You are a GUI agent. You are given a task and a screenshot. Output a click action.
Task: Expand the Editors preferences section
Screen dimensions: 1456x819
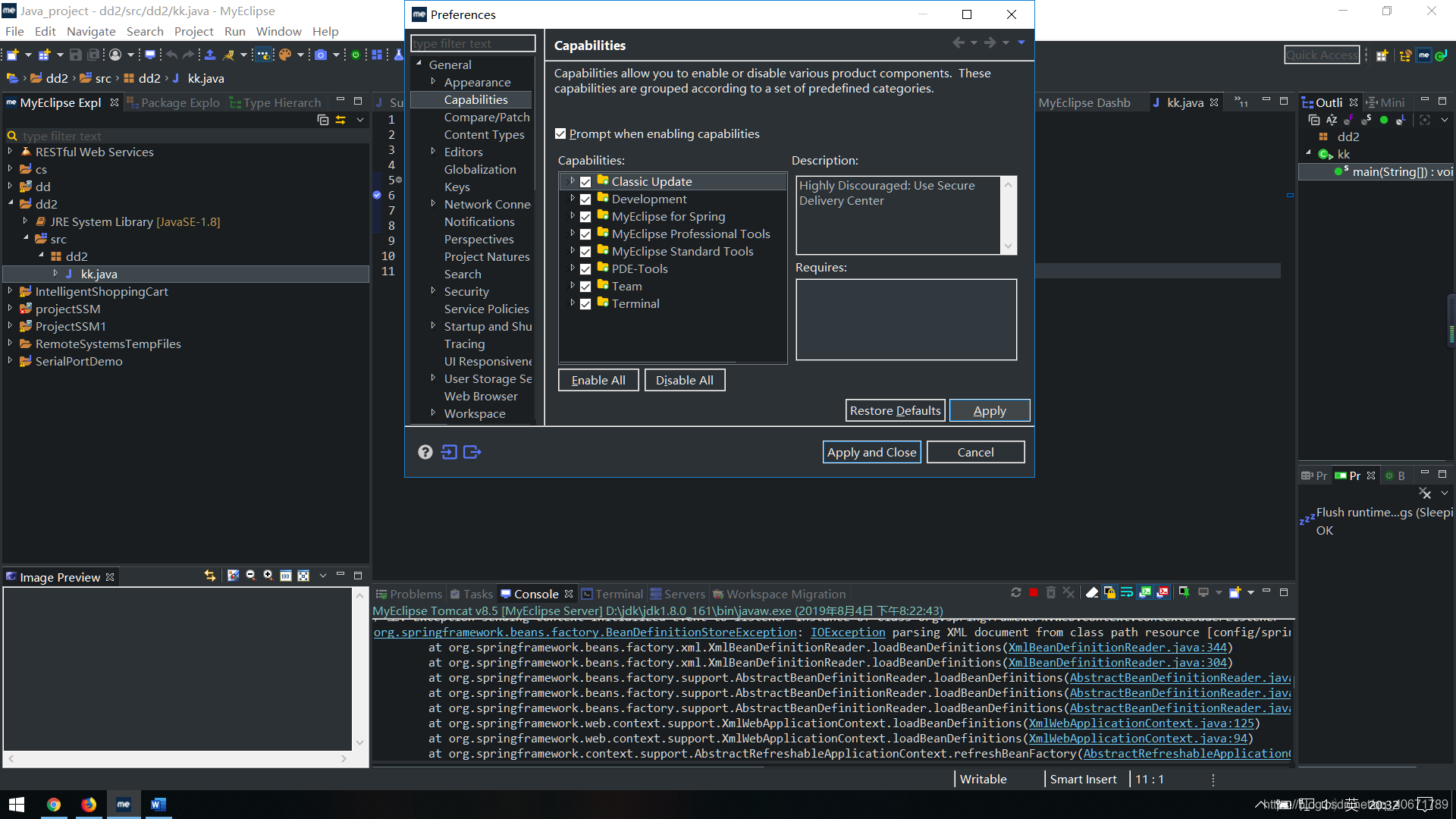point(432,151)
